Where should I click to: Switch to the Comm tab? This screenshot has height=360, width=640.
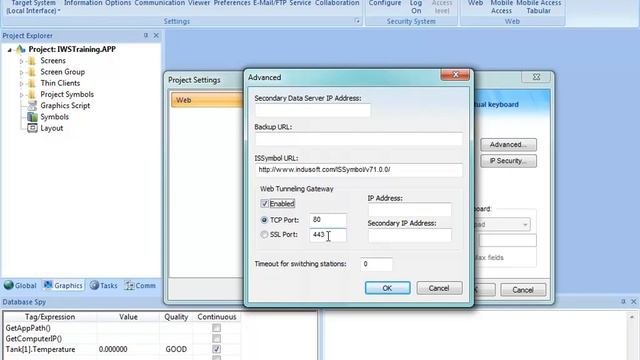point(140,285)
